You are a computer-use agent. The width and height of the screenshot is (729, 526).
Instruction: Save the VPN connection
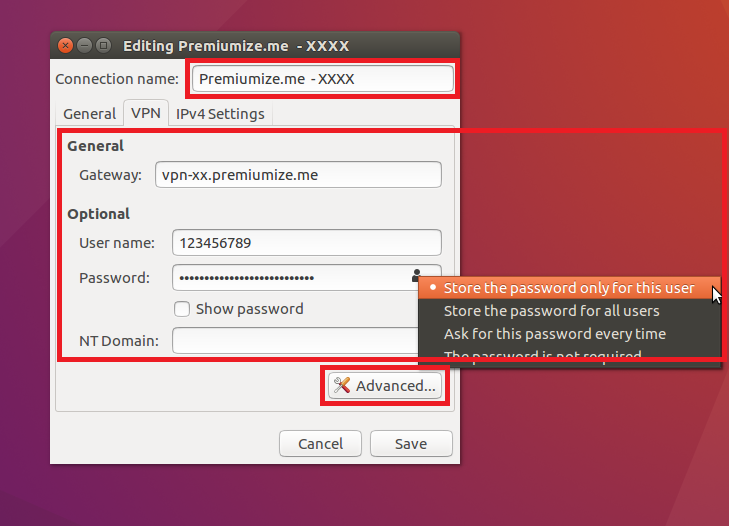click(411, 444)
